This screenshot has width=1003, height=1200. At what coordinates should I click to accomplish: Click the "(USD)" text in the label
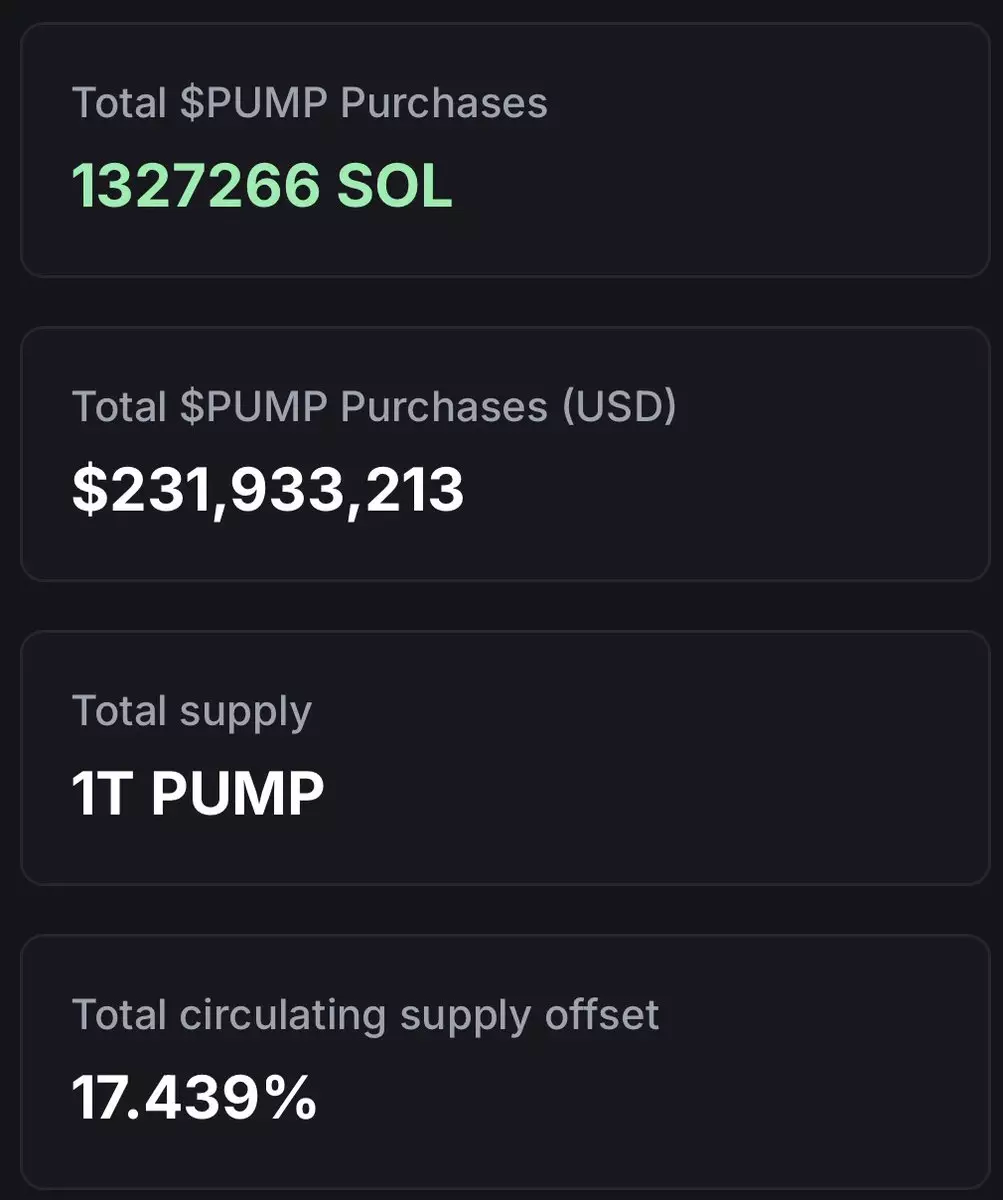(x=618, y=407)
